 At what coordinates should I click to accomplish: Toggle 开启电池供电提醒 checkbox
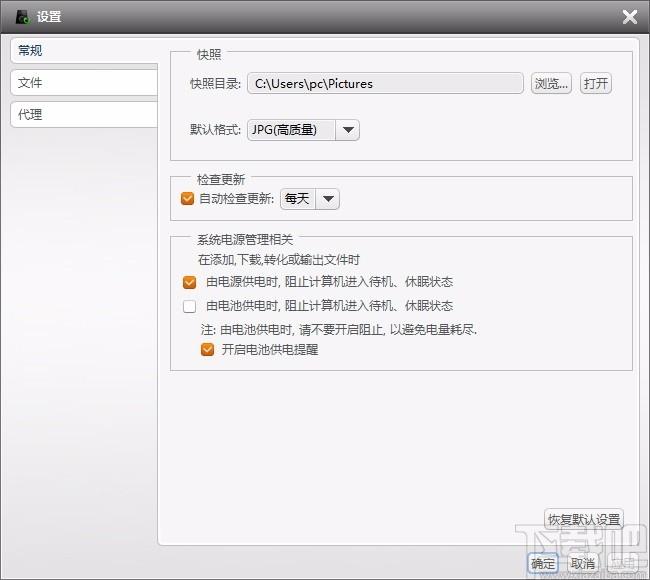click(x=207, y=349)
